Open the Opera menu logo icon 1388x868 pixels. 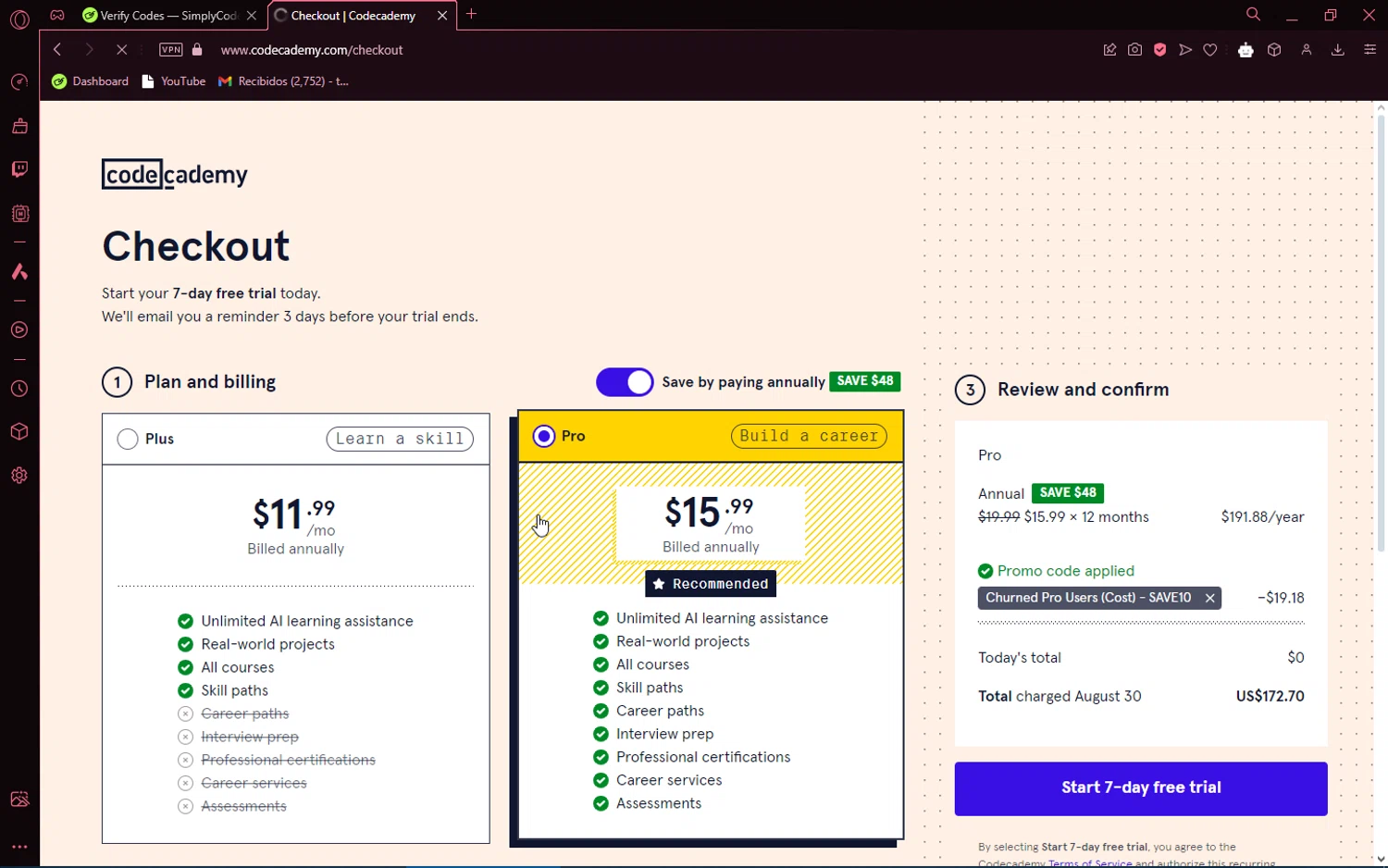[x=19, y=19]
